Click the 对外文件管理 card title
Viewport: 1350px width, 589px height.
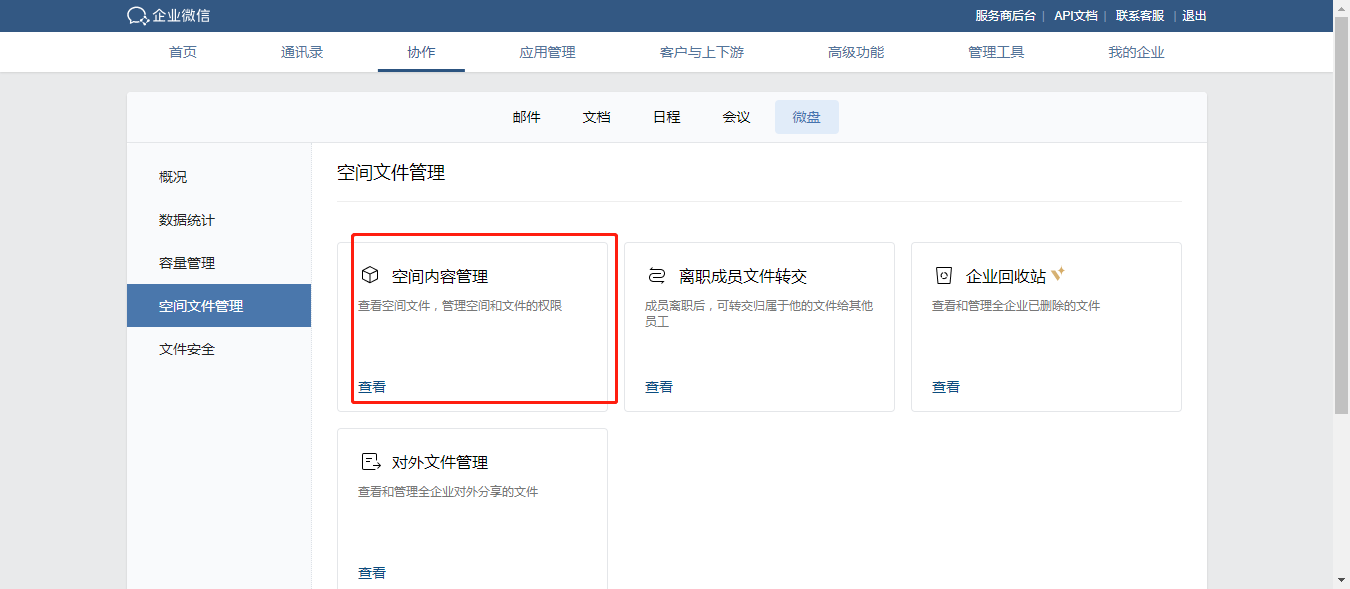[440, 462]
